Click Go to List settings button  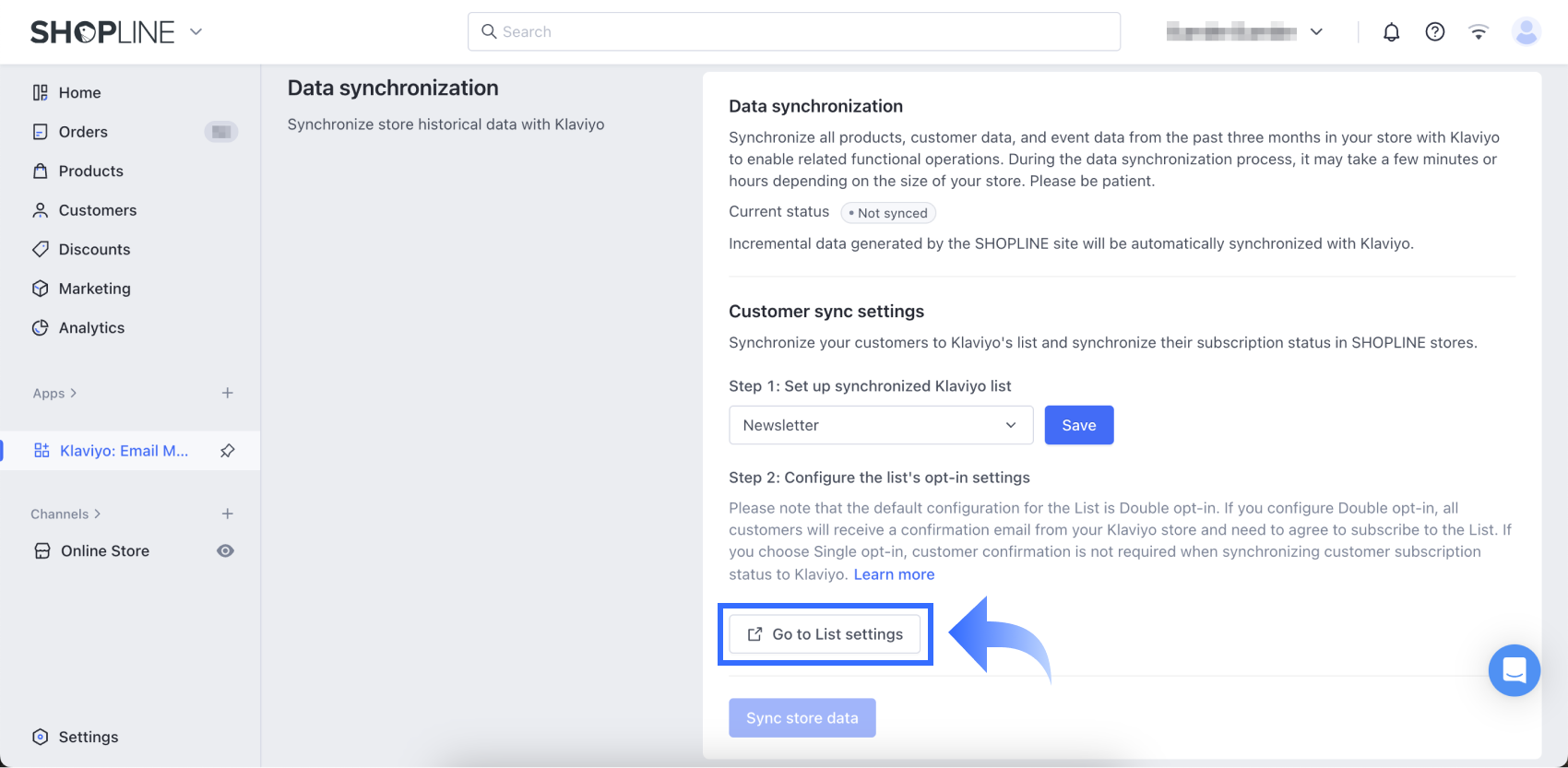[x=825, y=634]
